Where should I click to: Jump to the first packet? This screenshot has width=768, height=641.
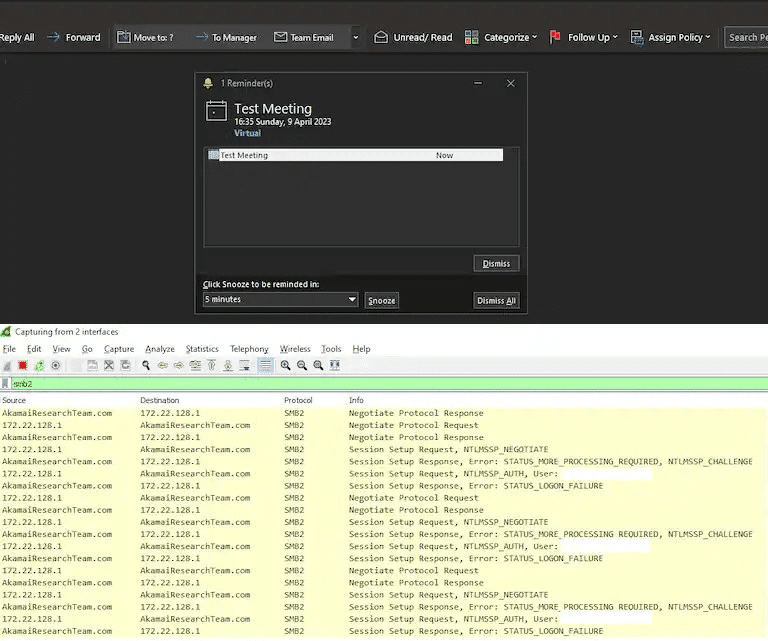pos(212,365)
